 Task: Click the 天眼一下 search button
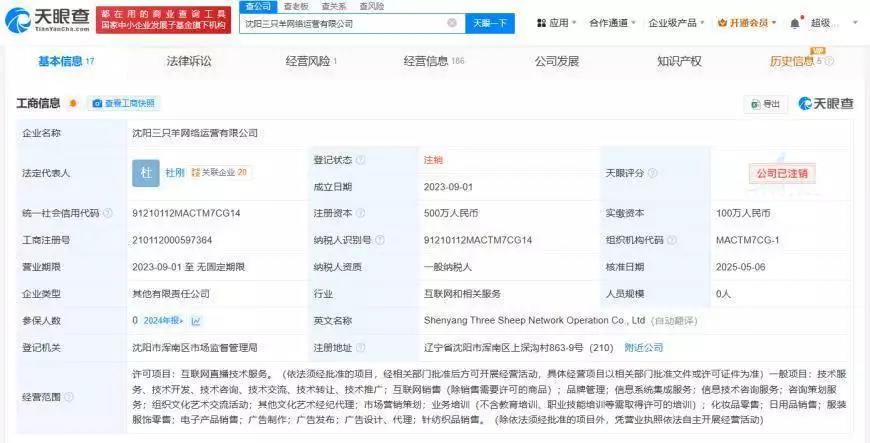point(490,23)
